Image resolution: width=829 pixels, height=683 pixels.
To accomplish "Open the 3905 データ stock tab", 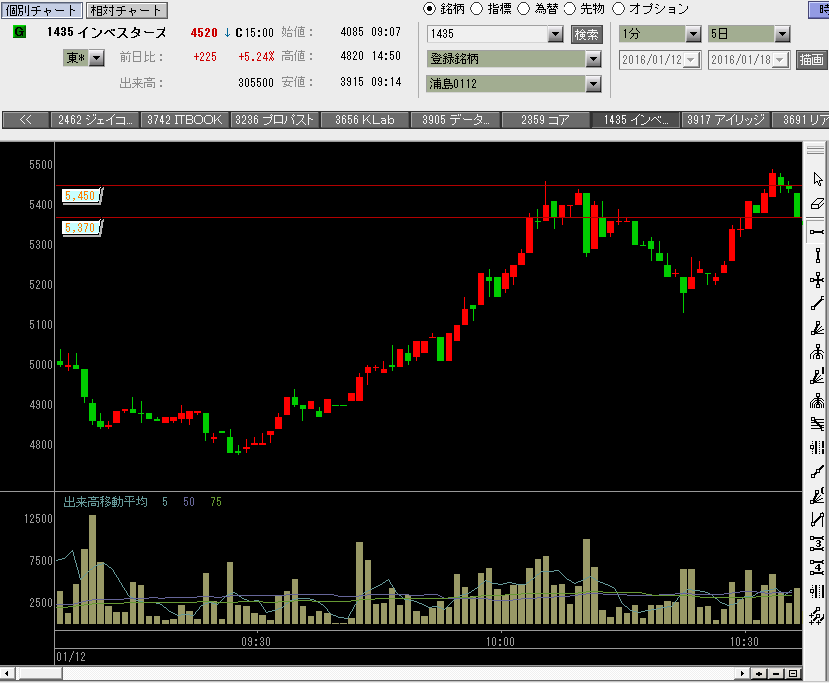I will click(455, 120).
